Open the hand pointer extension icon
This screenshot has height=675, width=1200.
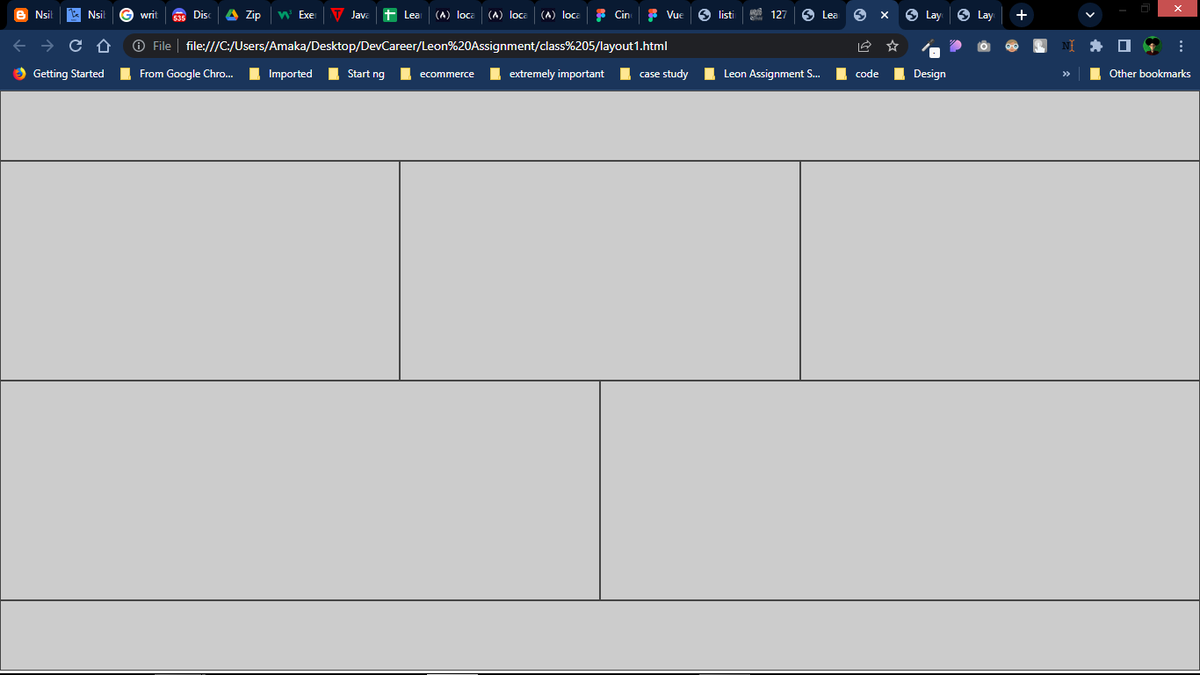1040,46
